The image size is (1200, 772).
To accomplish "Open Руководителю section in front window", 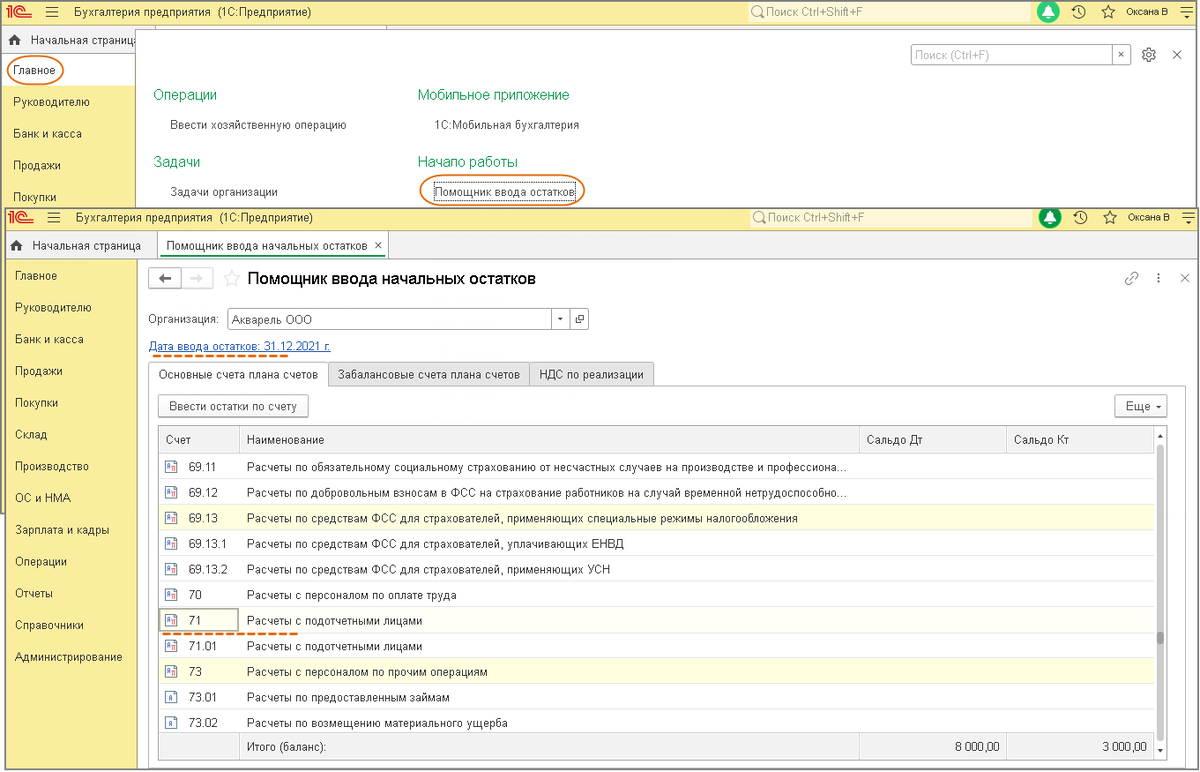I will pos(53,308).
